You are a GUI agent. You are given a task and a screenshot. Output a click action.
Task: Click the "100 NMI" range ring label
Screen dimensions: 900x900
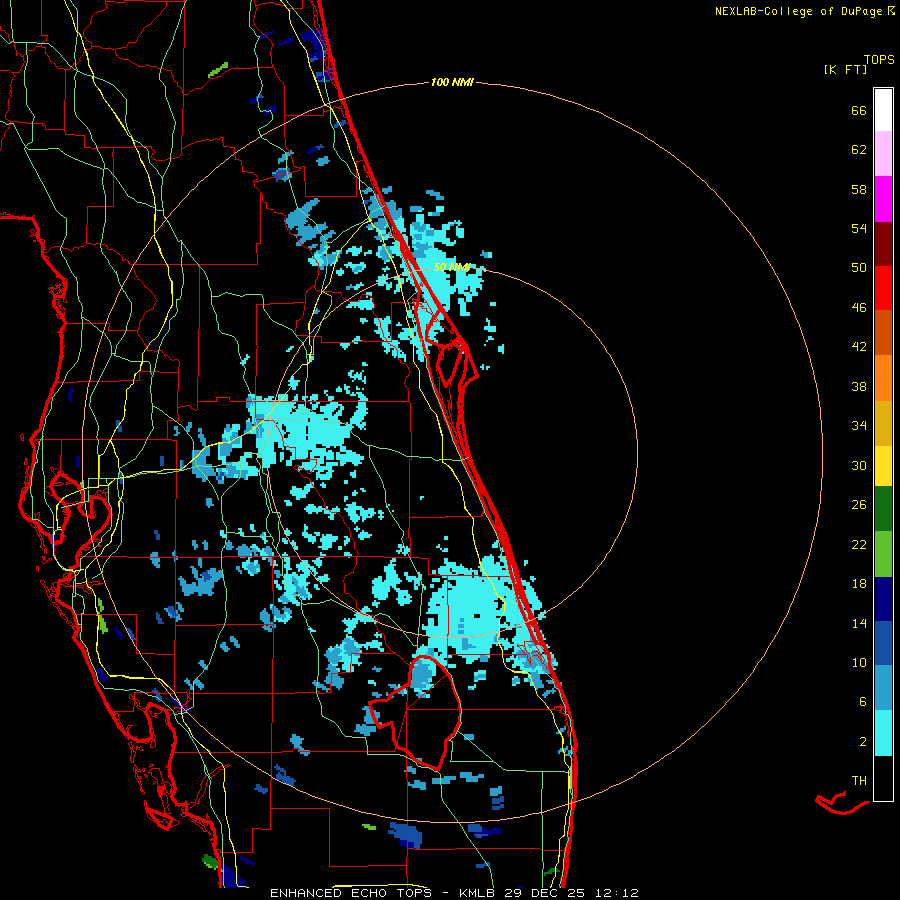pyautogui.click(x=452, y=83)
